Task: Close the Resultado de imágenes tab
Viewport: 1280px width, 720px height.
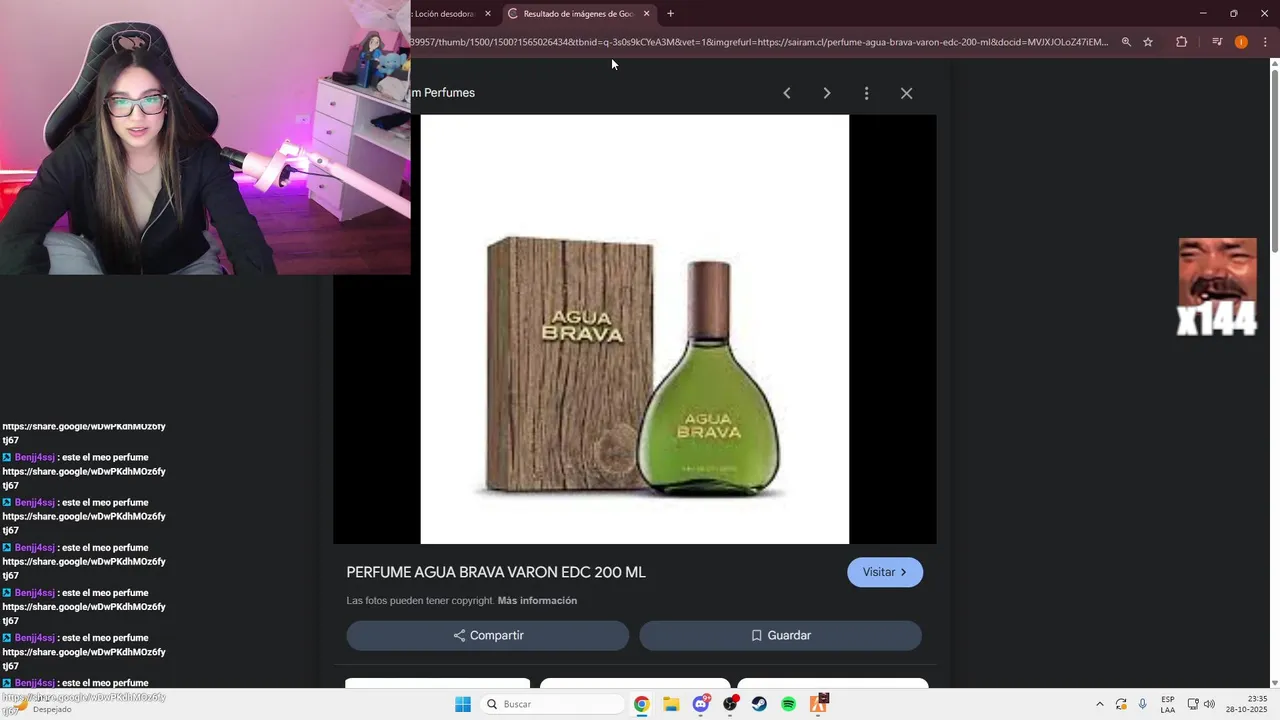Action: [x=647, y=14]
